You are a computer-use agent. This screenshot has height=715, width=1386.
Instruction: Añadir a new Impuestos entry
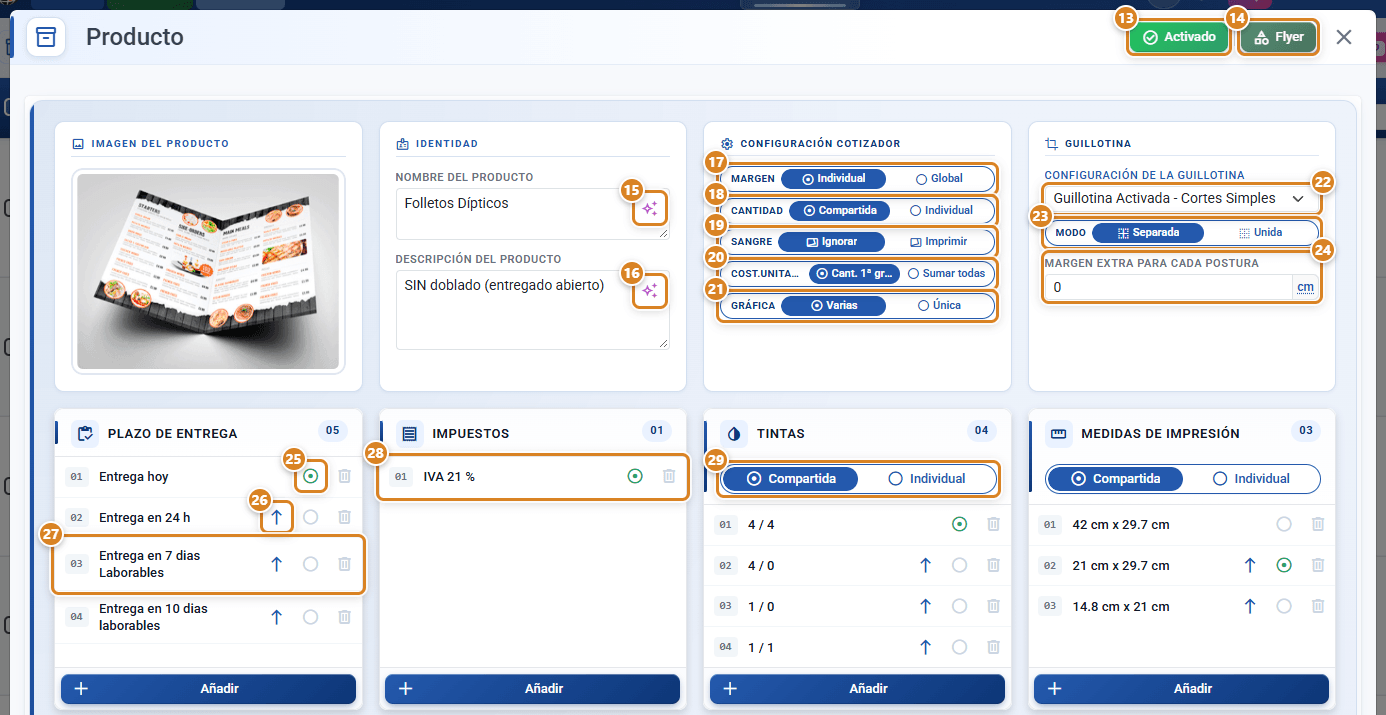pos(533,689)
